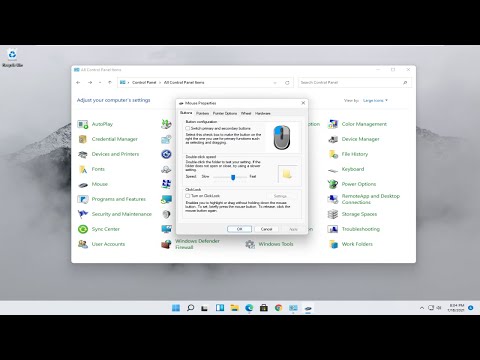This screenshot has width=480, height=360.
Task: Go forward using Control Panel forward arrow
Action: pos(90,83)
